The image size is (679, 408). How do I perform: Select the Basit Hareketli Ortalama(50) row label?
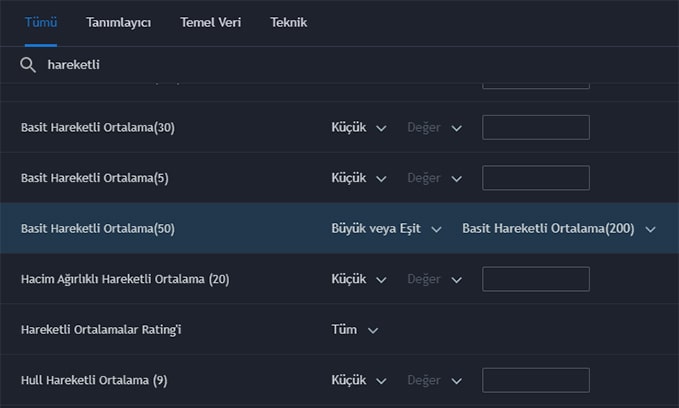98,229
